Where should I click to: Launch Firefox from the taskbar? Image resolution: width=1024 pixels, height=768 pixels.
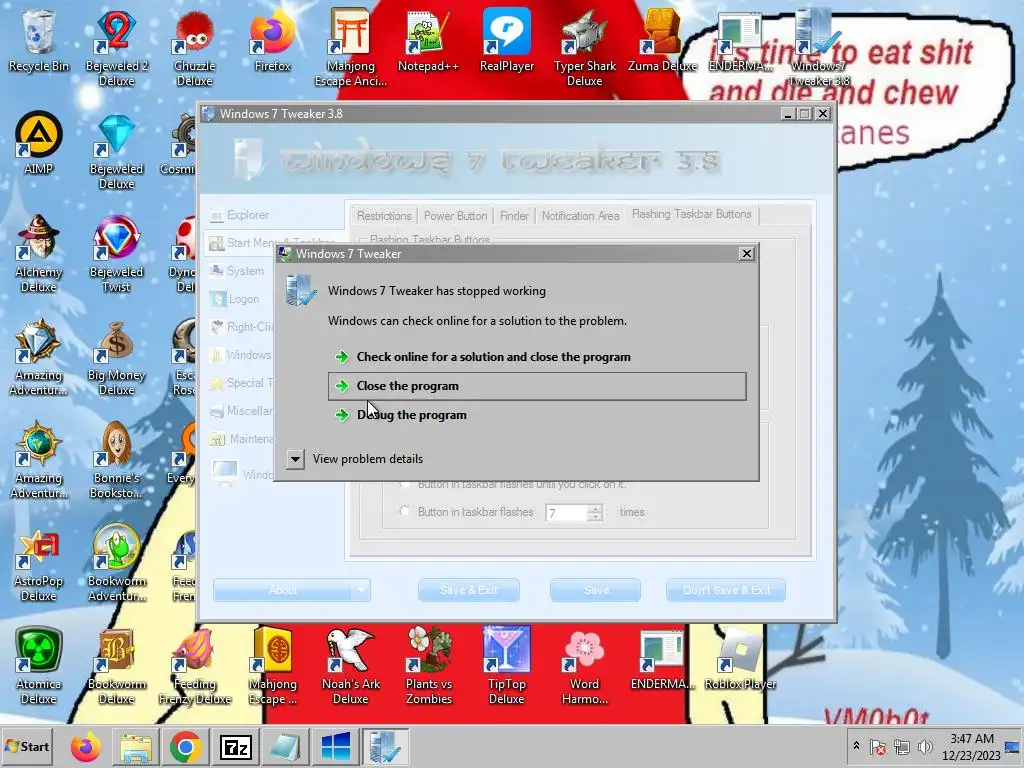86,747
